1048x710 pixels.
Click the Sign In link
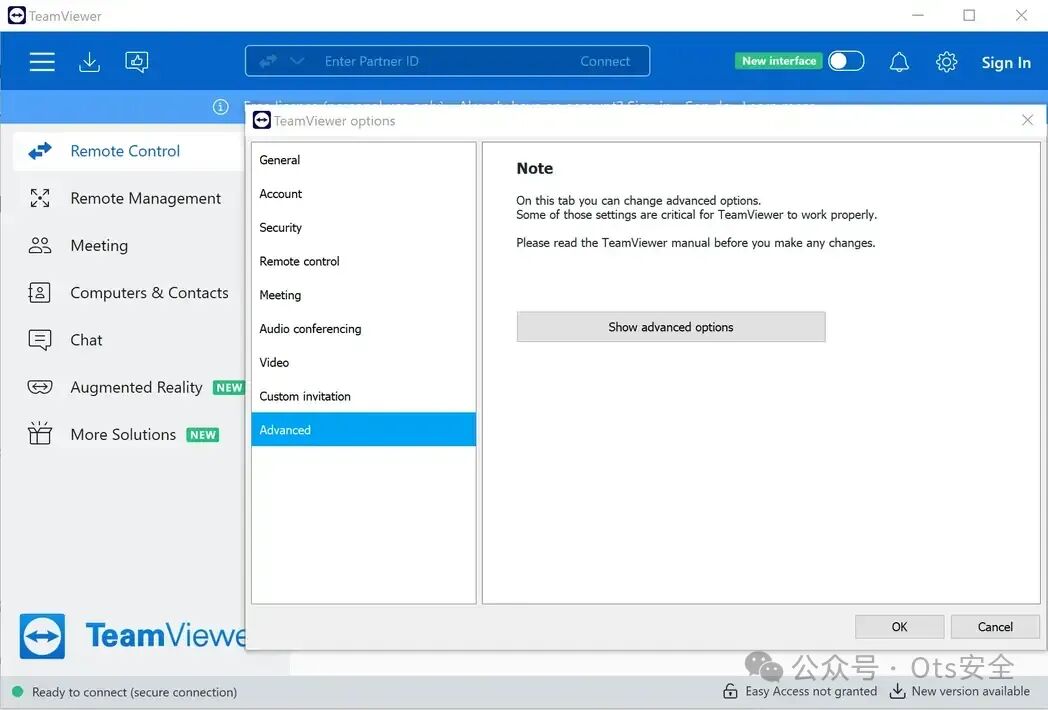pyautogui.click(x=1006, y=62)
